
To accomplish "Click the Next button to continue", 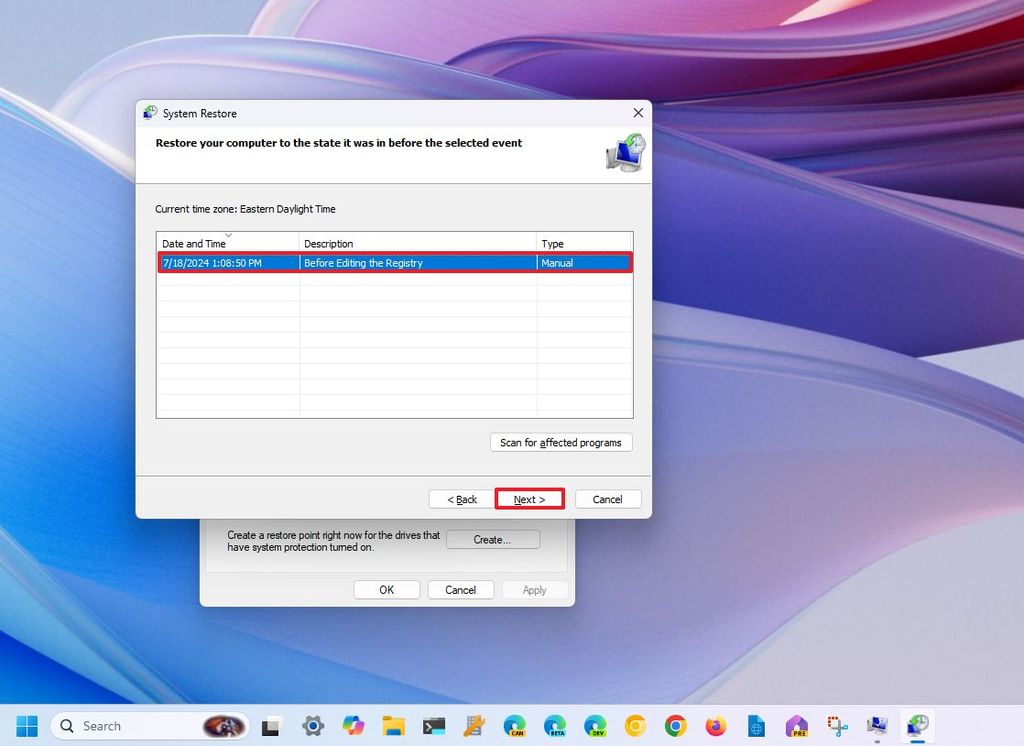I will (x=530, y=499).
